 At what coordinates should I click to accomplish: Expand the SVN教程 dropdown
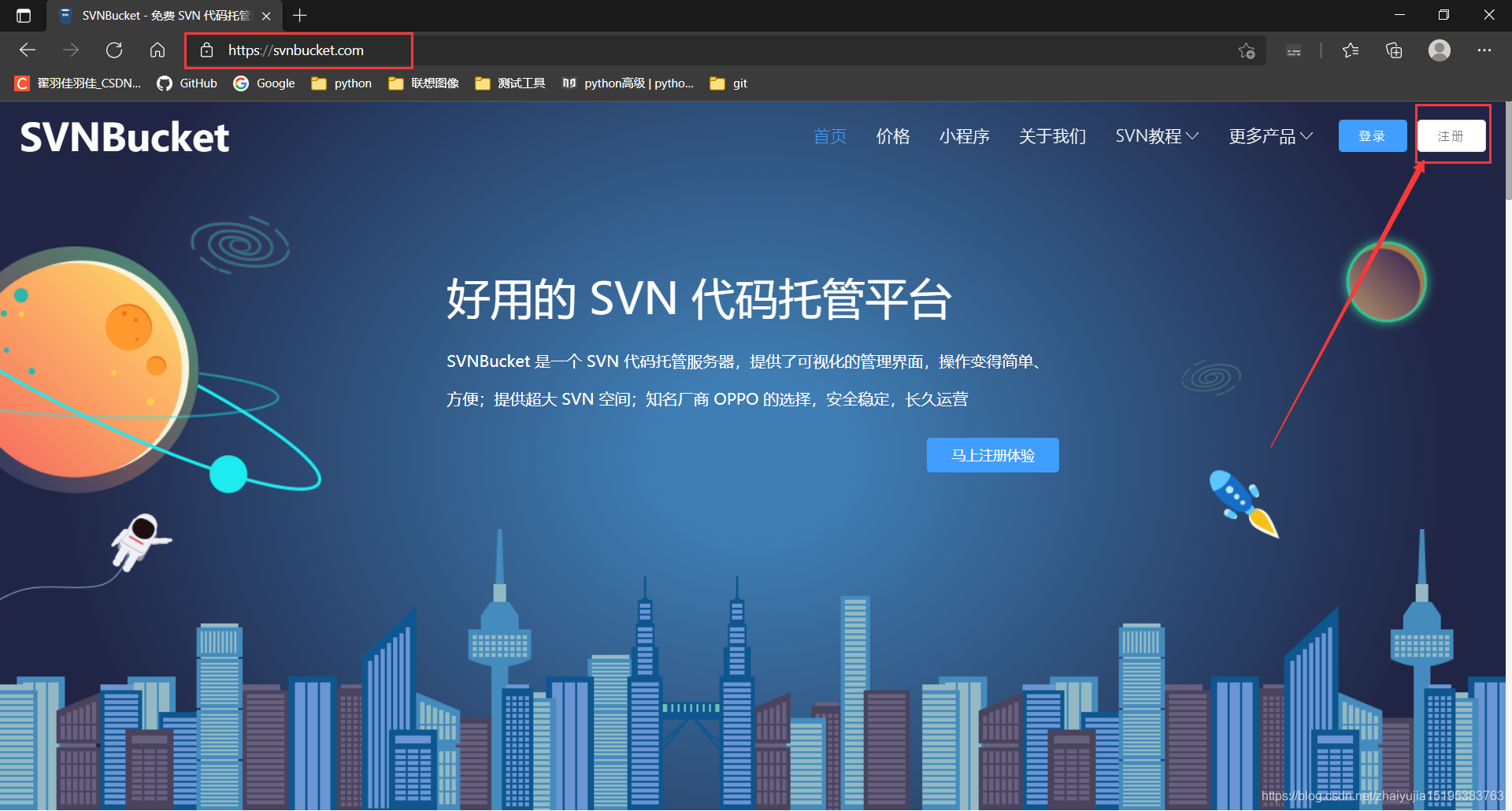[x=1156, y=135]
